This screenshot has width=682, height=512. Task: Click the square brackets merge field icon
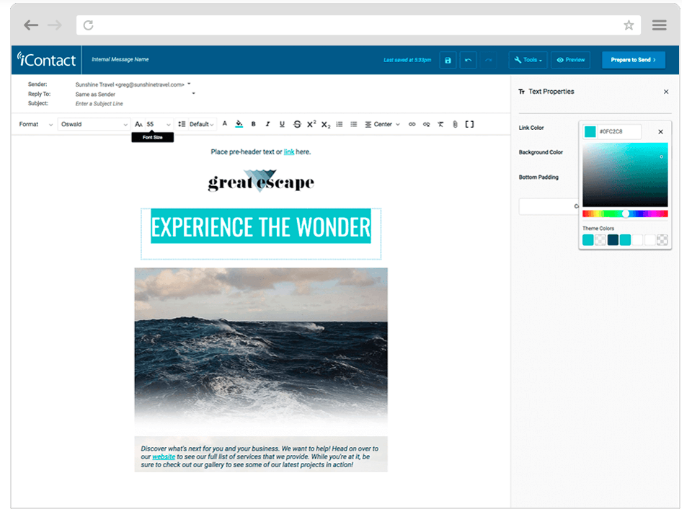click(469, 124)
